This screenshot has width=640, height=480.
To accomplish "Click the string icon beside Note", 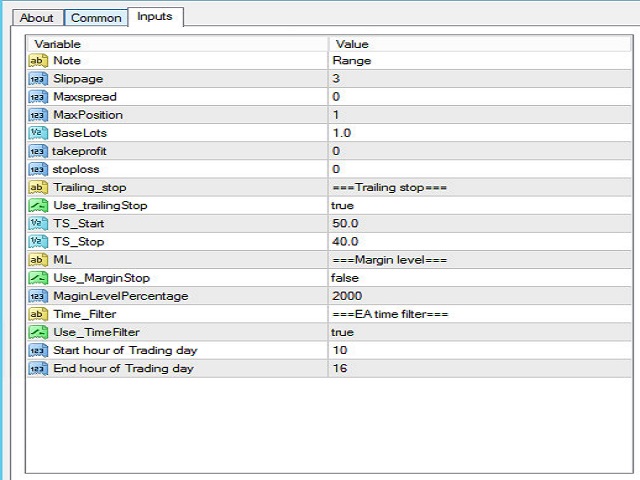I will click(39, 61).
